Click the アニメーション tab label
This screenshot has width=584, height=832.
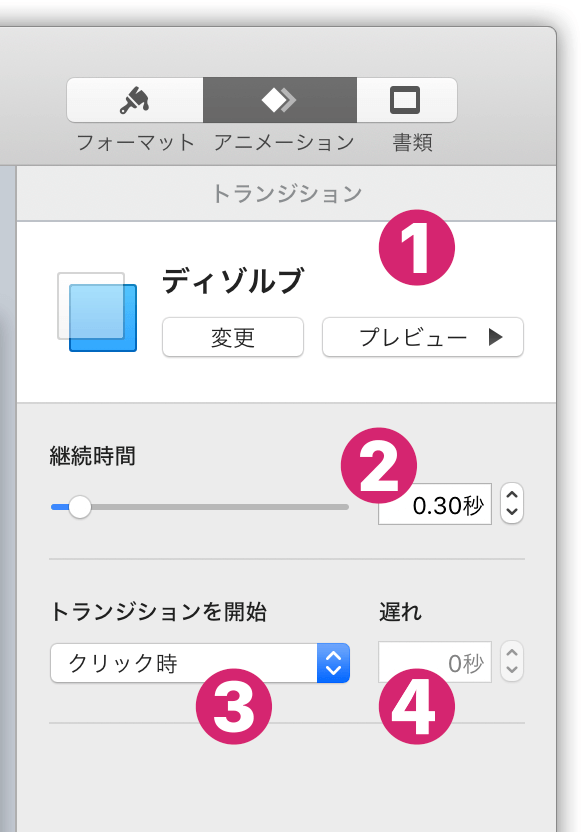pos(284,142)
